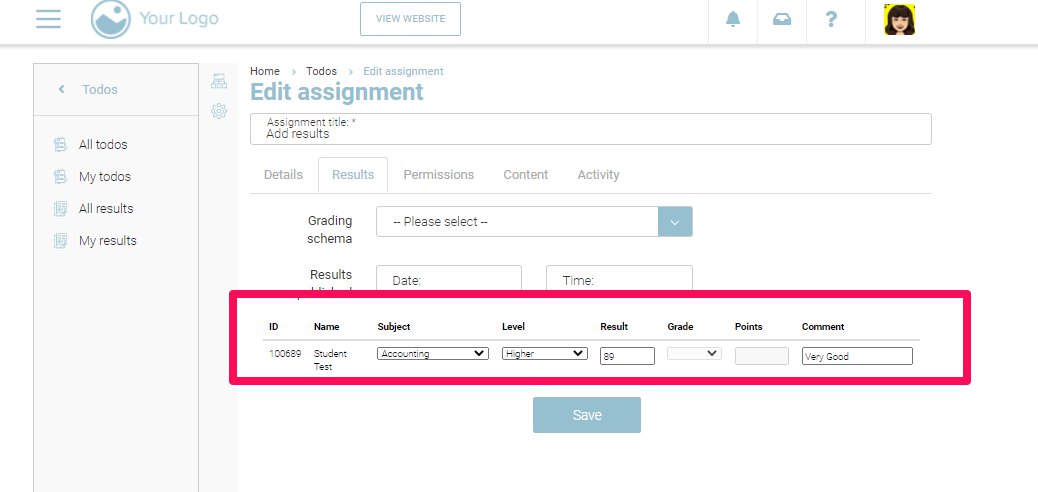Screen dimensions: 1038x492
Task: Click the Your Logo icon
Action: point(110,19)
